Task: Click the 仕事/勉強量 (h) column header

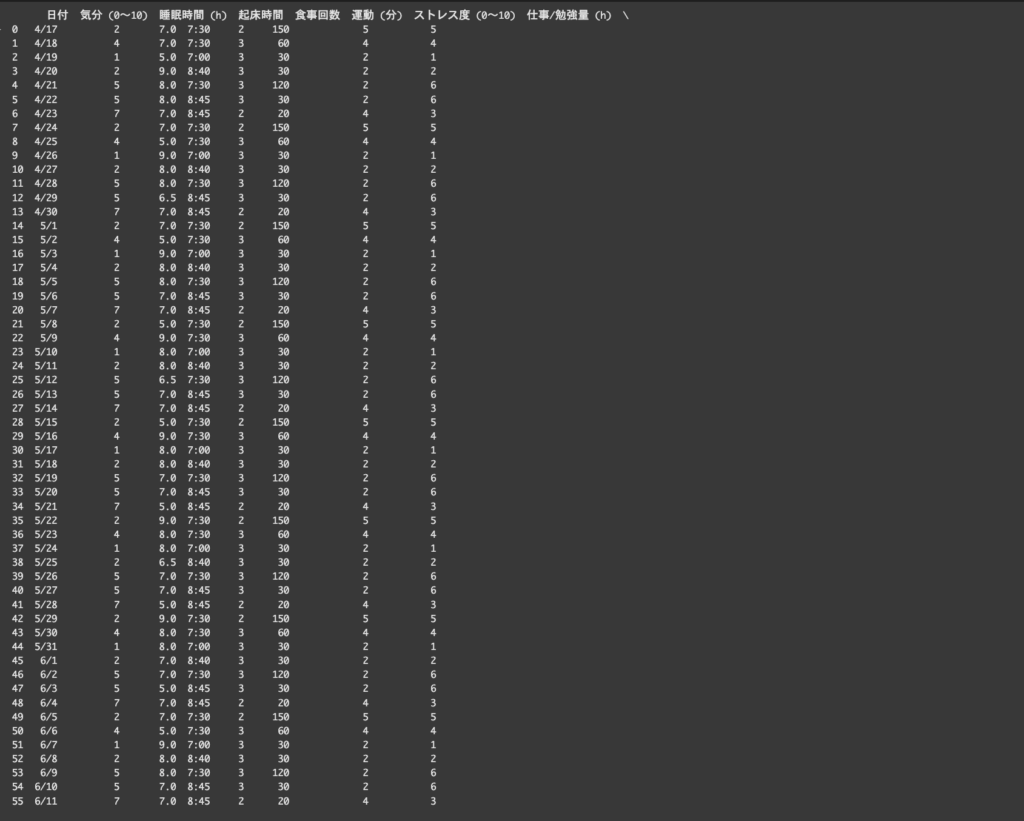Action: click(569, 15)
